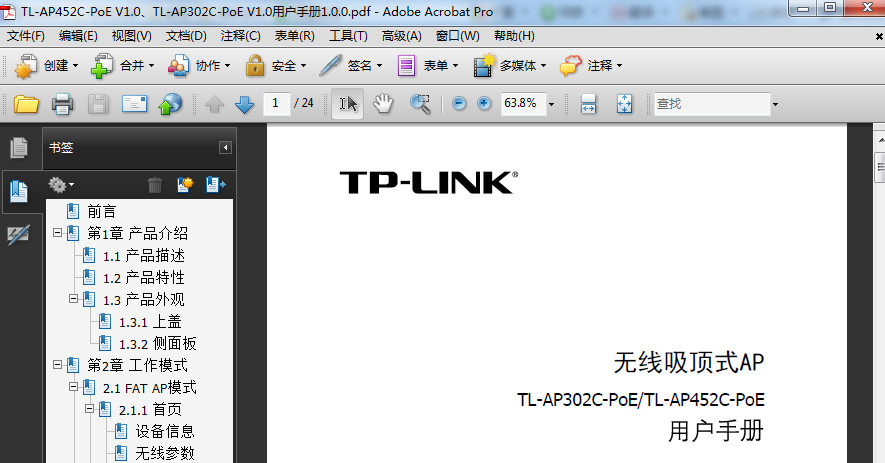Open the Signatures panel icon
The image size is (885, 463).
pyautogui.click(x=19, y=235)
